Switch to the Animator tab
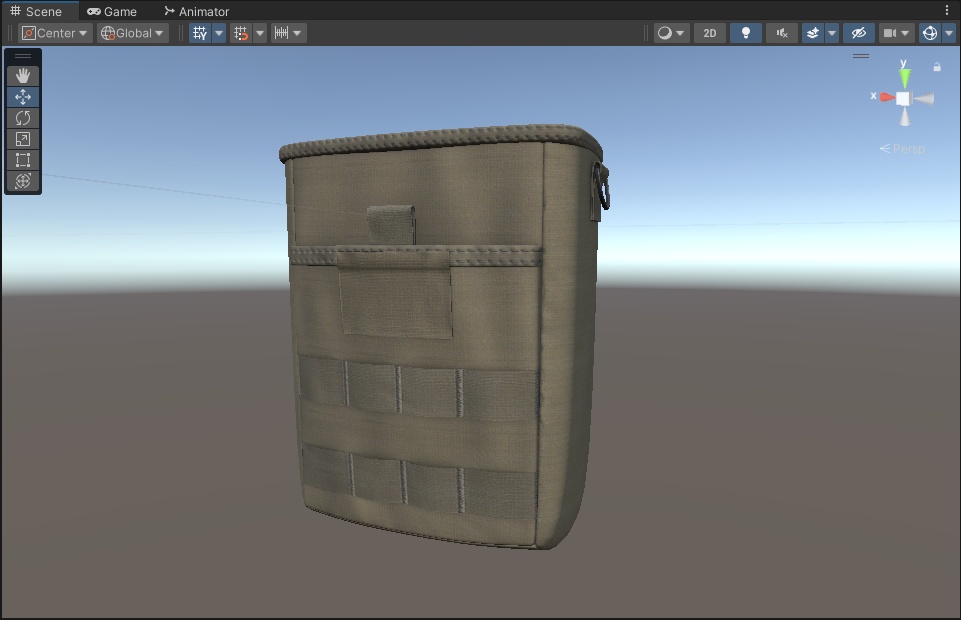This screenshot has height=620, width=961. click(x=196, y=11)
